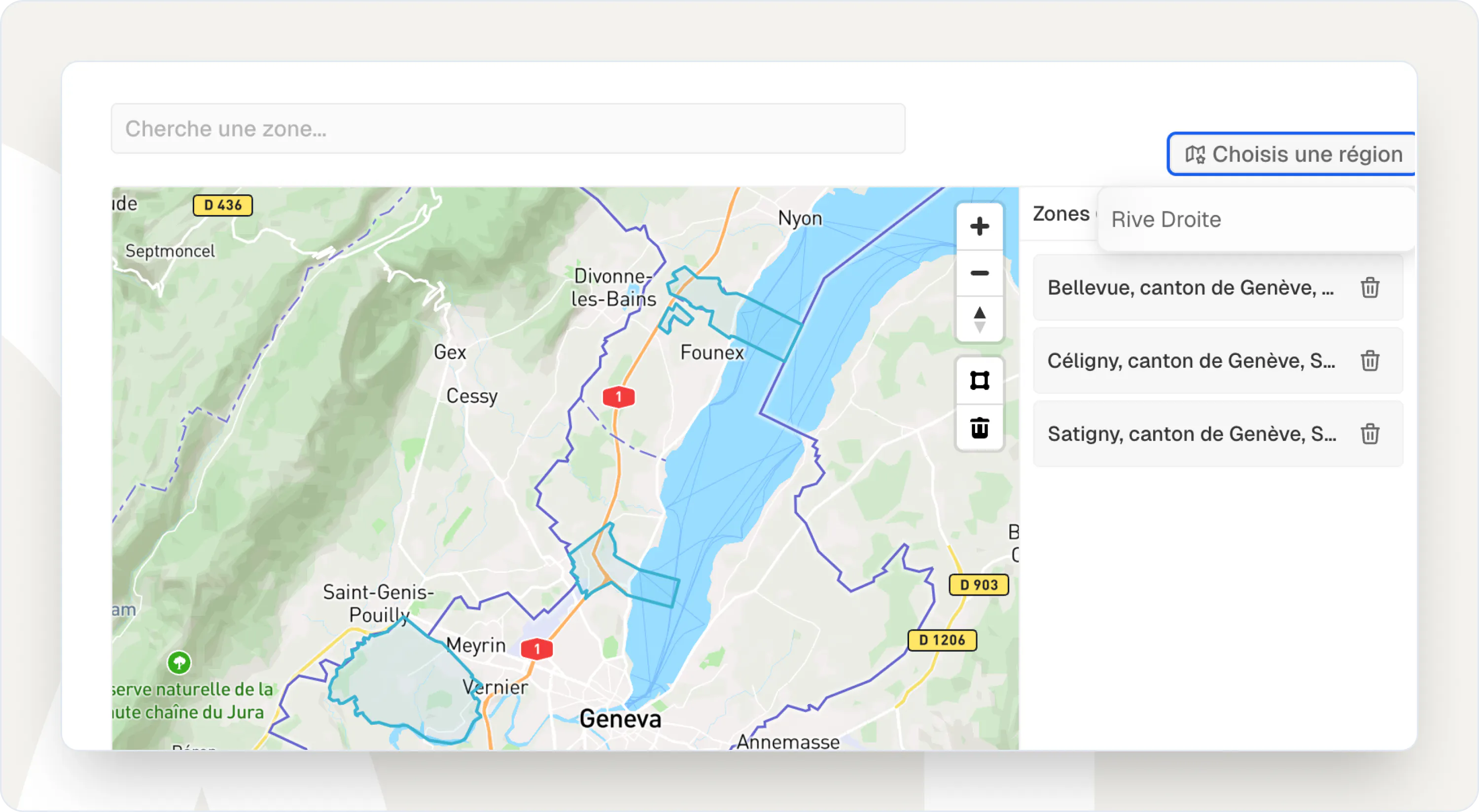Click the map delete trash tool
Image resolution: width=1479 pixels, height=812 pixels.
[x=980, y=428]
